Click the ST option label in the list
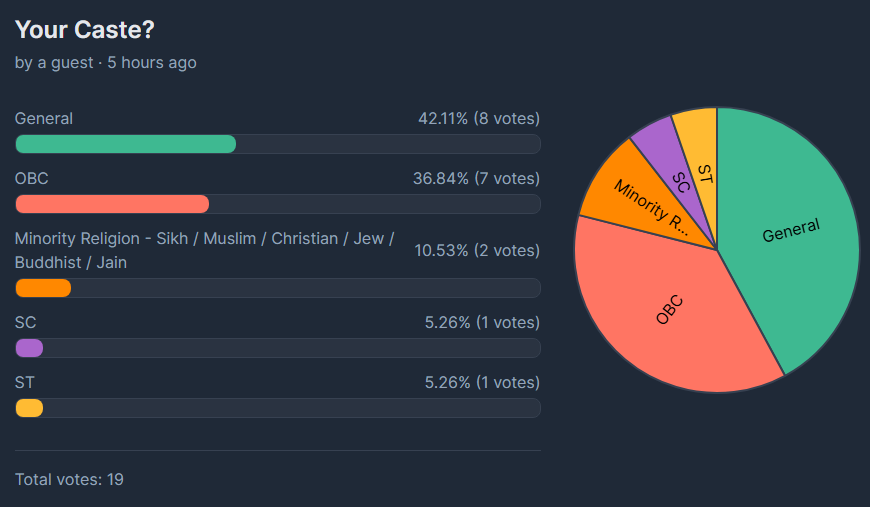Screen dimensions: 870x507 25,382
